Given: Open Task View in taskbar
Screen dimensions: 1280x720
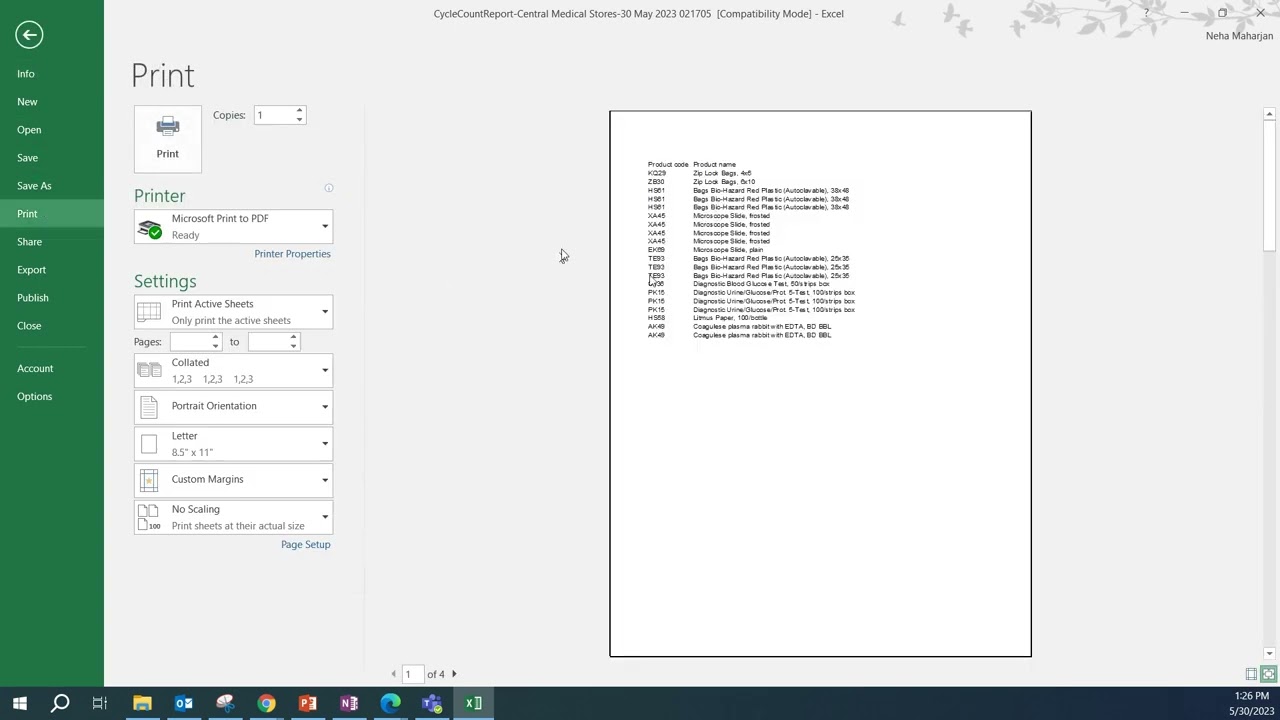Looking at the screenshot, I should pos(100,703).
